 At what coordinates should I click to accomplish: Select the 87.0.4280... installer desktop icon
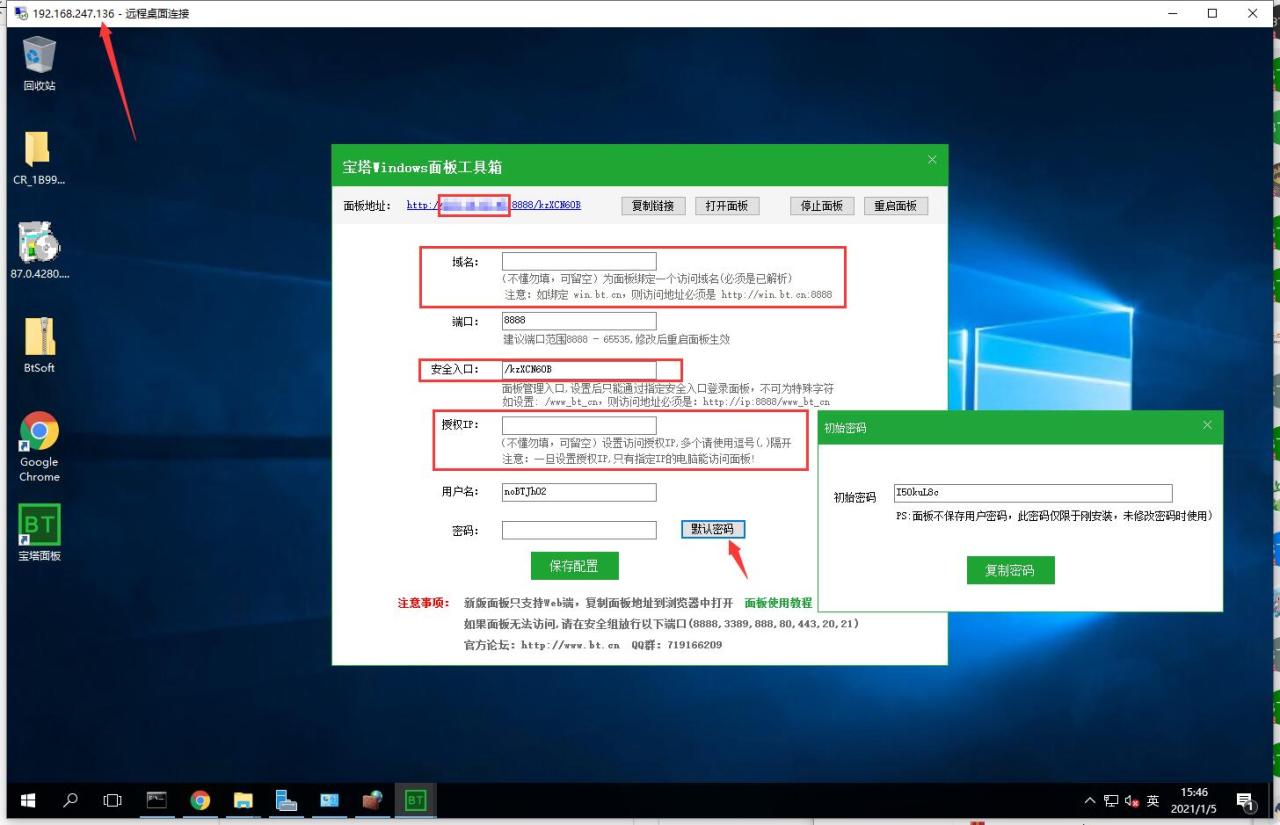pos(39,251)
